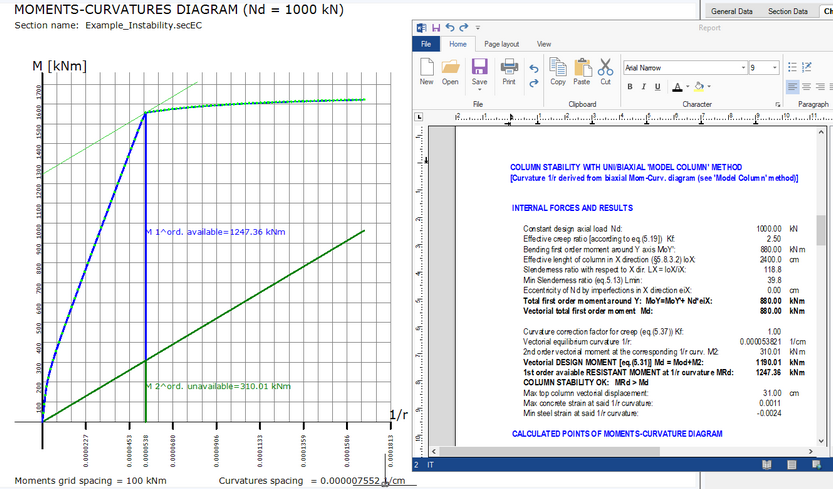Select the General Data tab in main window
Image resolution: width=833 pixels, height=489 pixels.
tap(732, 11)
